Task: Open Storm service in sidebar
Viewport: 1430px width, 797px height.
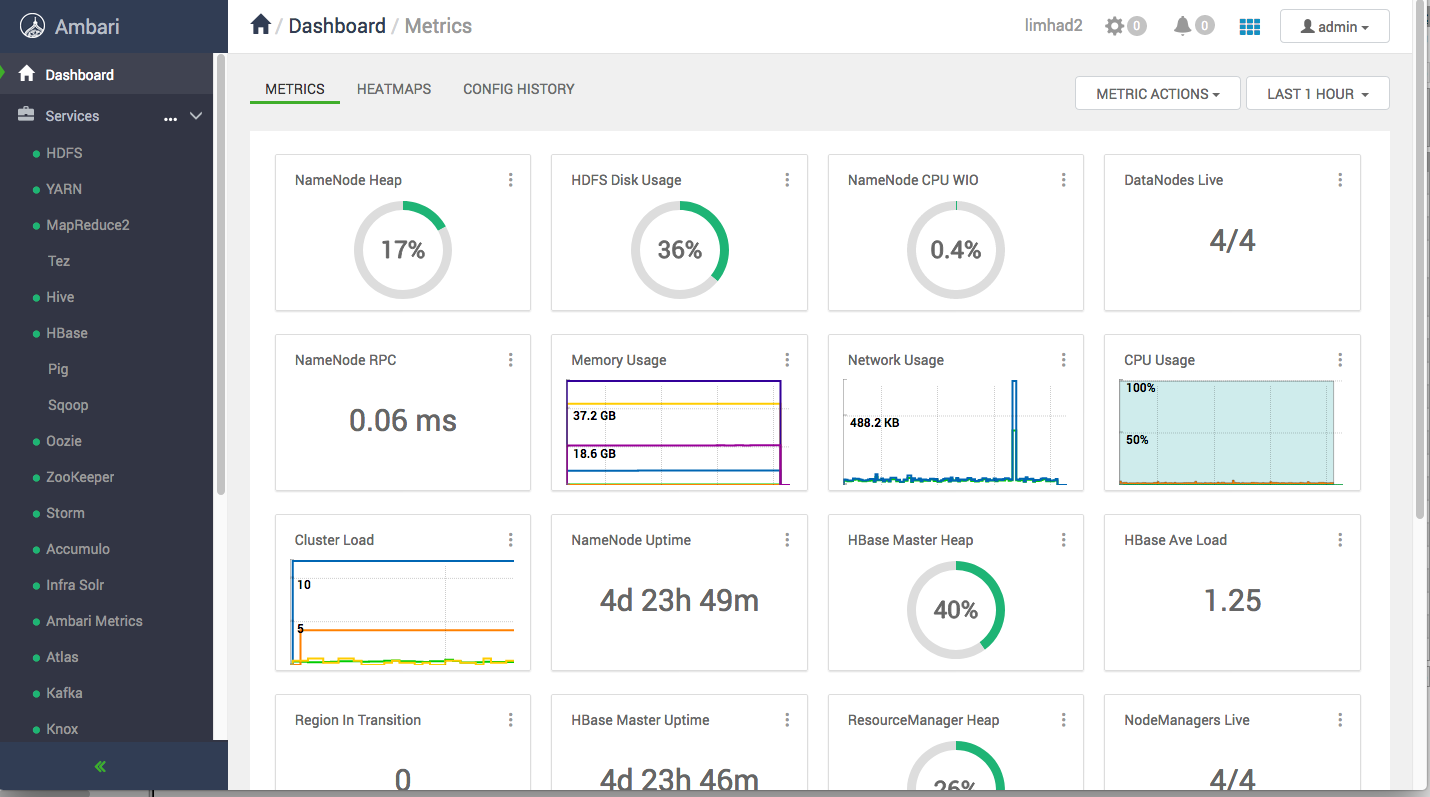Action: click(65, 513)
